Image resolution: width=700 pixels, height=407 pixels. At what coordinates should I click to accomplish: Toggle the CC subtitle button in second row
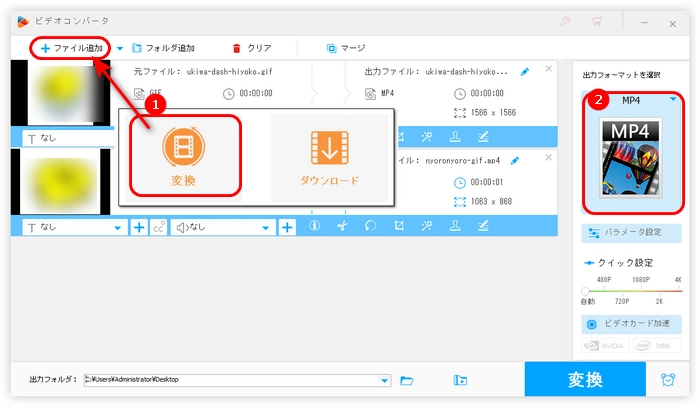[x=158, y=227]
